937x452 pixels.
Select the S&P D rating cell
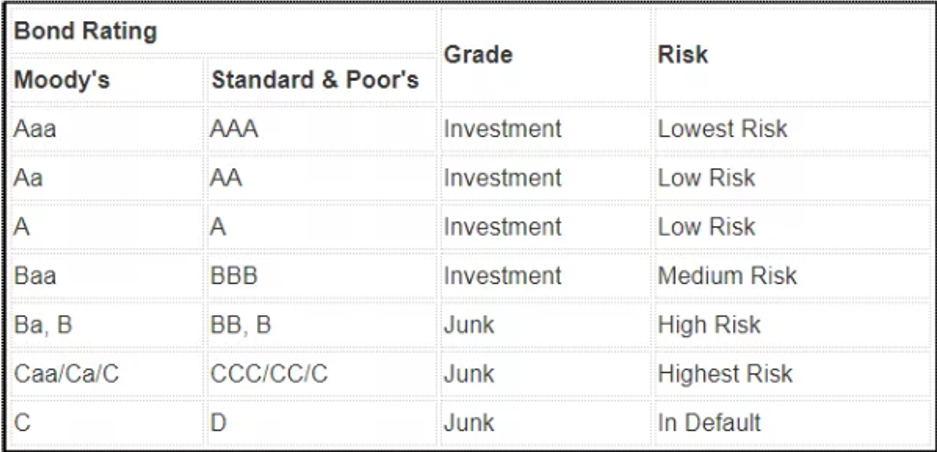point(219,423)
